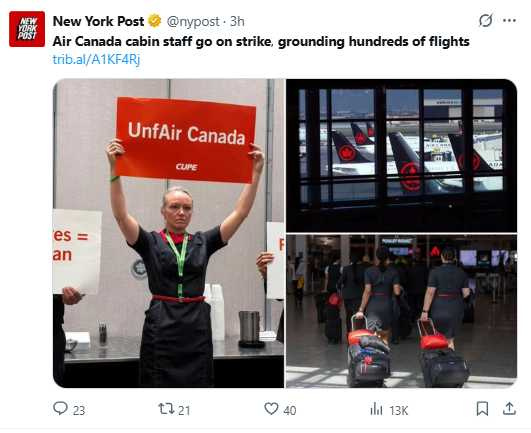The height and width of the screenshot is (433, 531).
Task: Click the New York Post display name
Action: (x=98, y=21)
